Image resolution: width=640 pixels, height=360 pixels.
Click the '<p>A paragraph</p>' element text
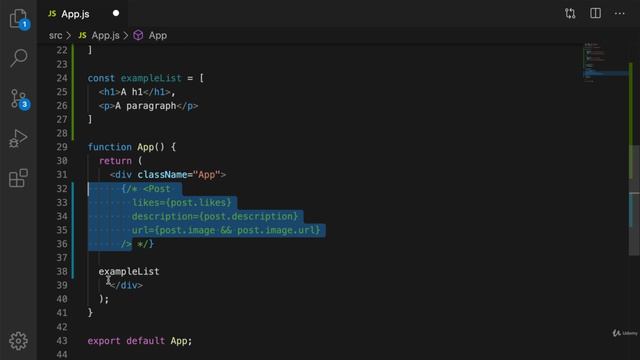coord(148,106)
